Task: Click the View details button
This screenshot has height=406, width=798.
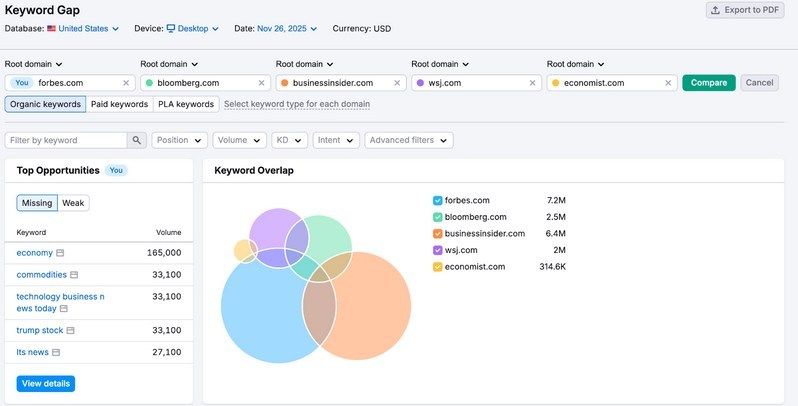Action: pos(46,384)
